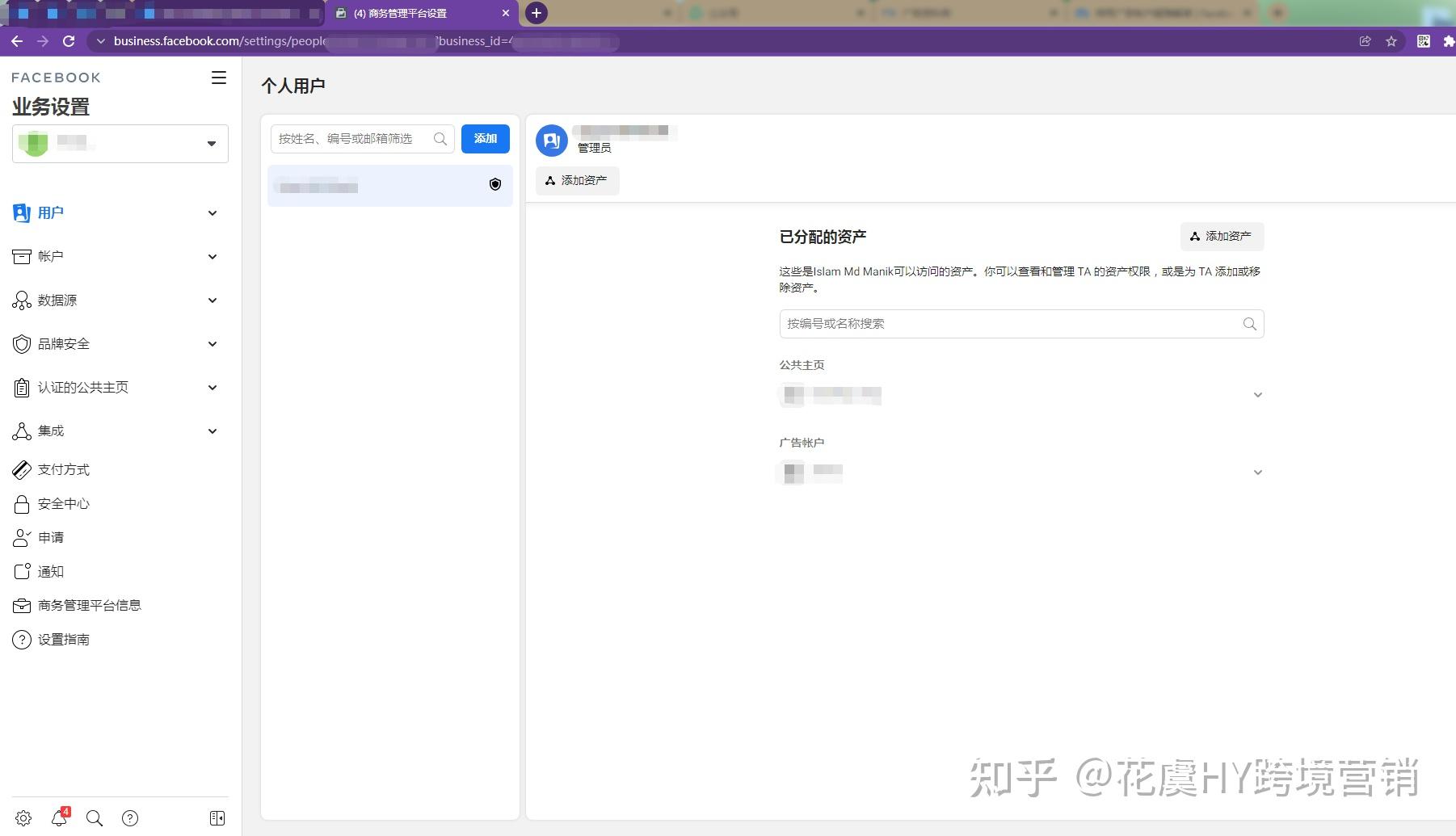Click 添加资产 near 已分配的资产 heading
The image size is (1456, 836).
(x=1222, y=236)
